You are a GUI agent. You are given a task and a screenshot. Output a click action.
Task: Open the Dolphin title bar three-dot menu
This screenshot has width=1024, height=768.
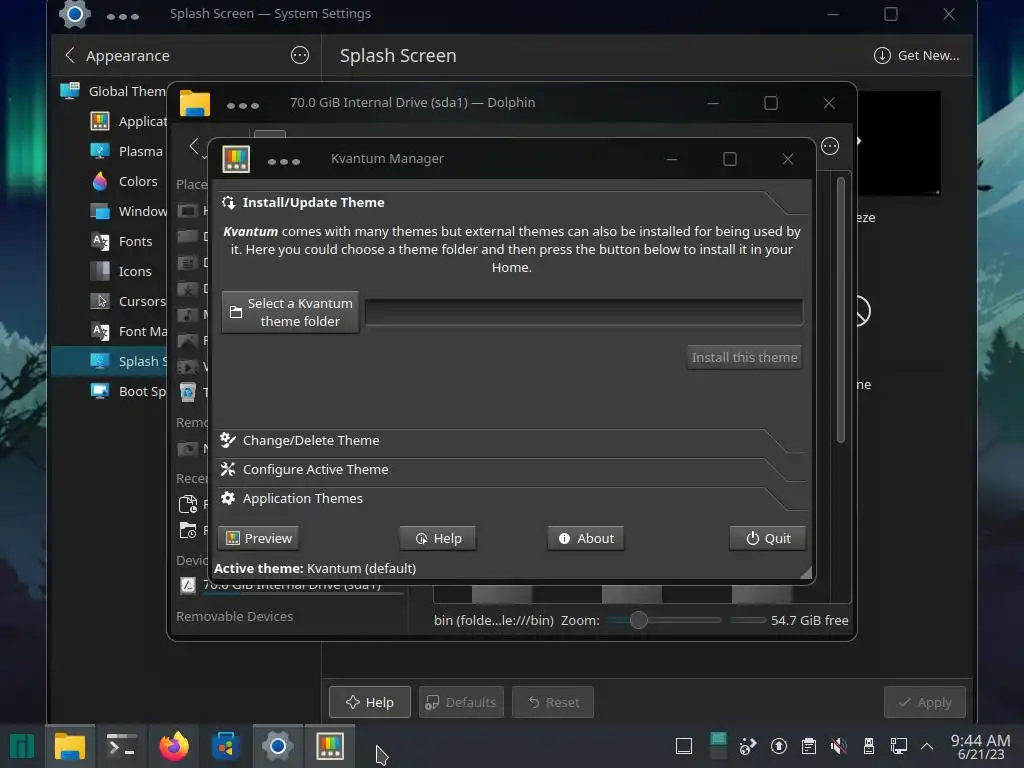(x=243, y=105)
